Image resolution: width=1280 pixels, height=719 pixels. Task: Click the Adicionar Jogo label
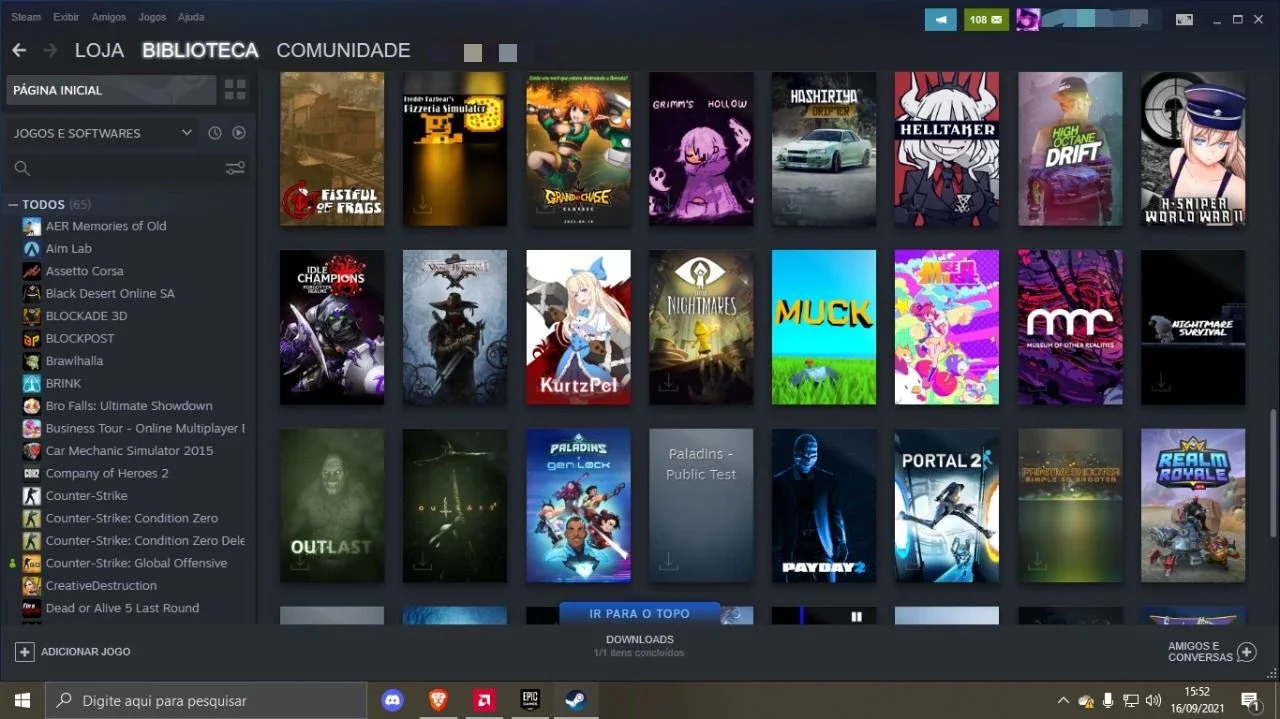coord(85,652)
